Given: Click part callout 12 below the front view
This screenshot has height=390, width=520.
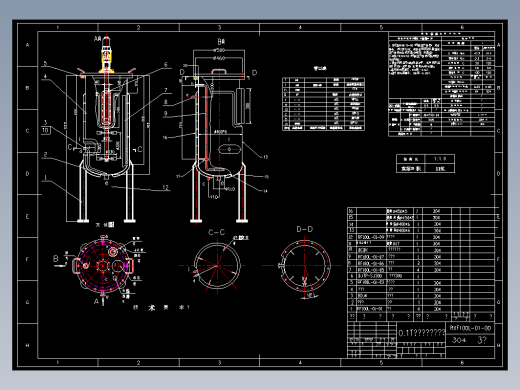Looking at the screenshot, I should [x=166, y=187].
